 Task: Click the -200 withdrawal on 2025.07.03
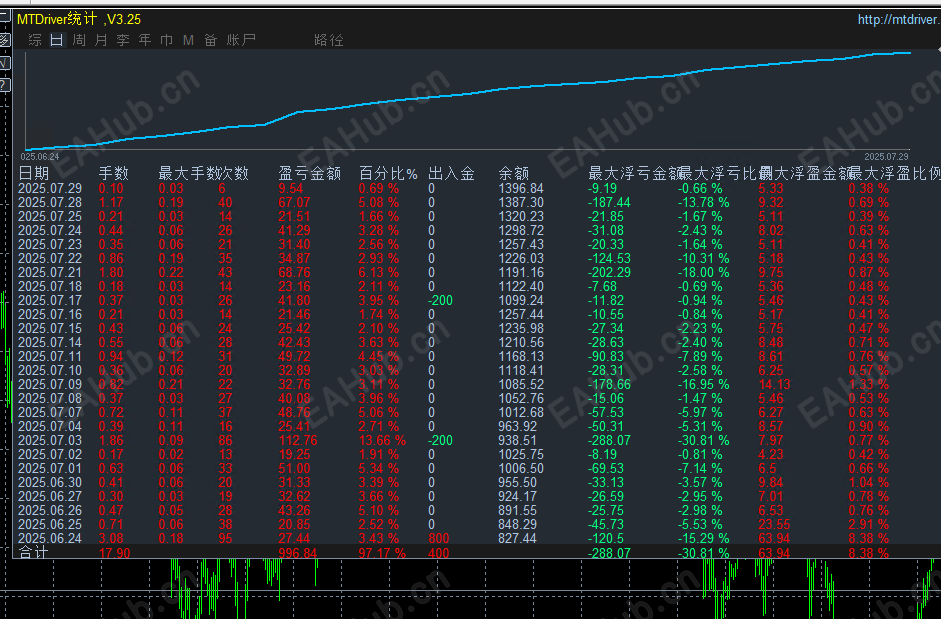point(440,441)
